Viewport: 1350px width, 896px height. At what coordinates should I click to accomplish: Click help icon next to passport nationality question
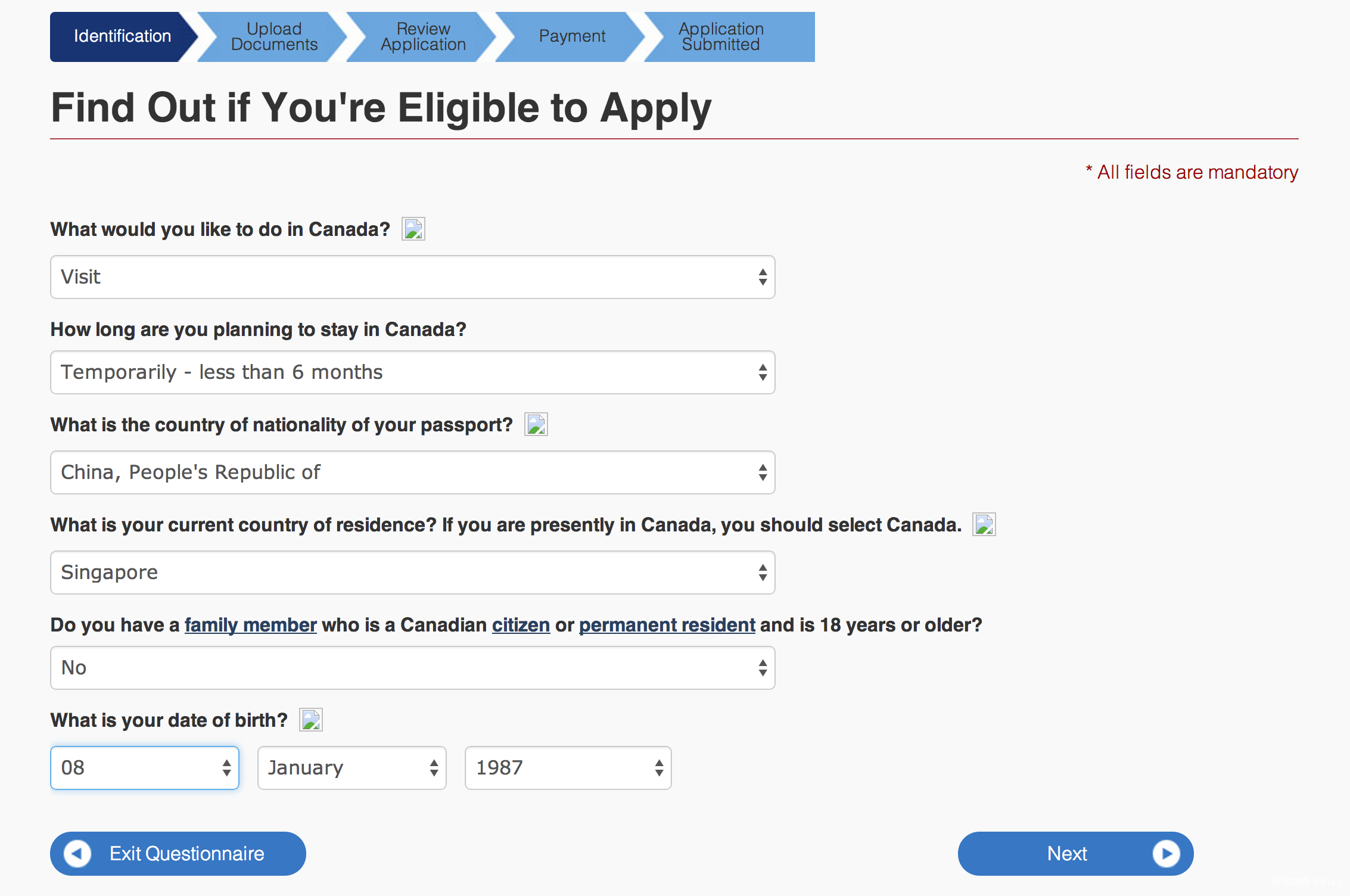tap(536, 424)
